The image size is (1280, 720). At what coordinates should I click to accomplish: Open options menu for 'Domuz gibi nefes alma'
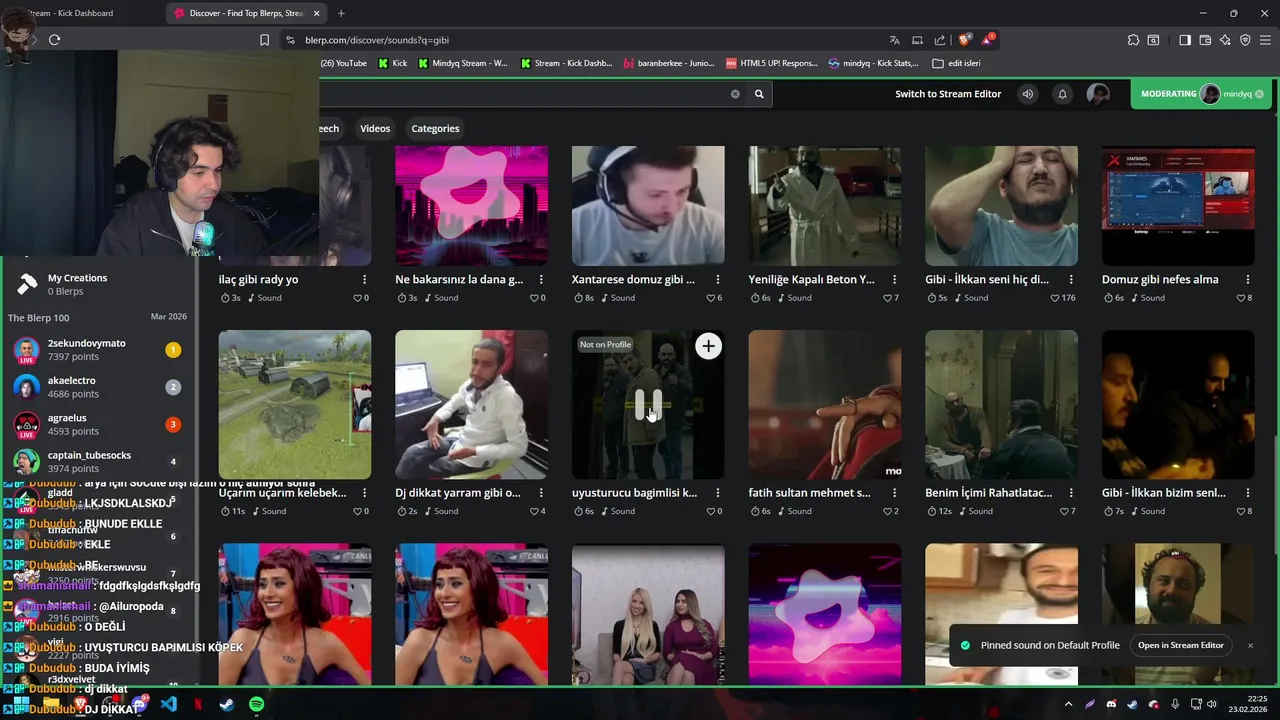pyautogui.click(x=1248, y=280)
